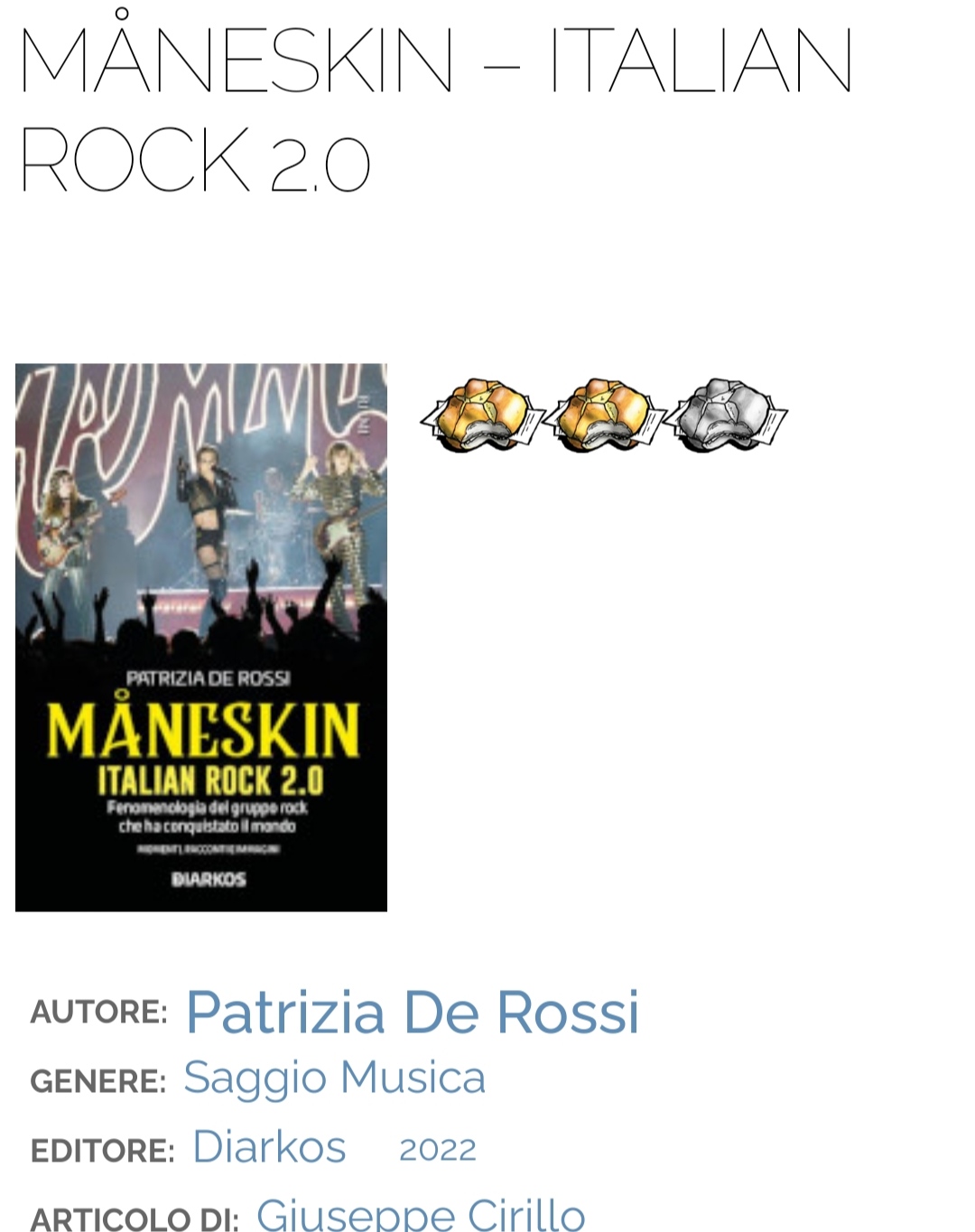Screen dimensions: 975x1232
Task: Open the Diarkos publisher link
Action: click(269, 1147)
